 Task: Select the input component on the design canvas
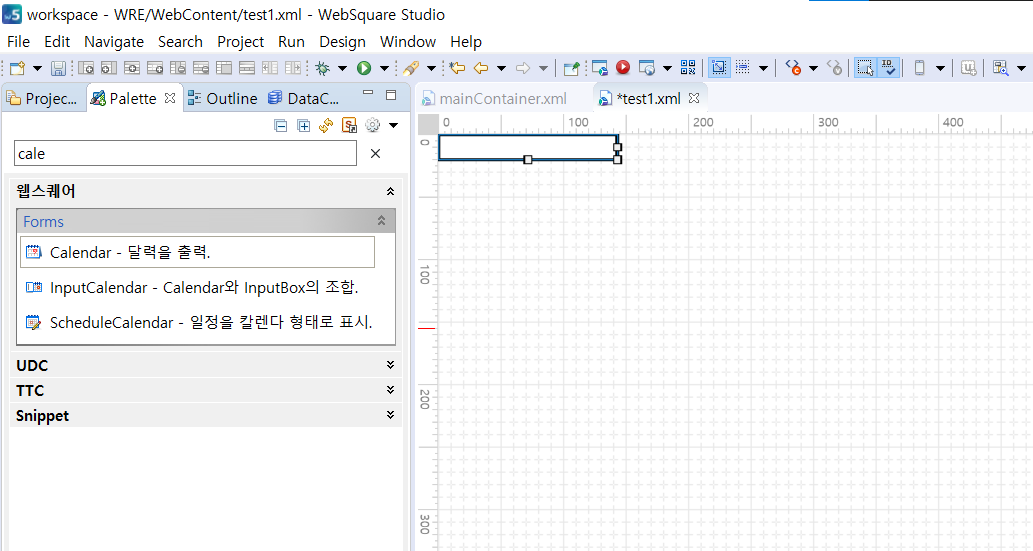coord(528,147)
